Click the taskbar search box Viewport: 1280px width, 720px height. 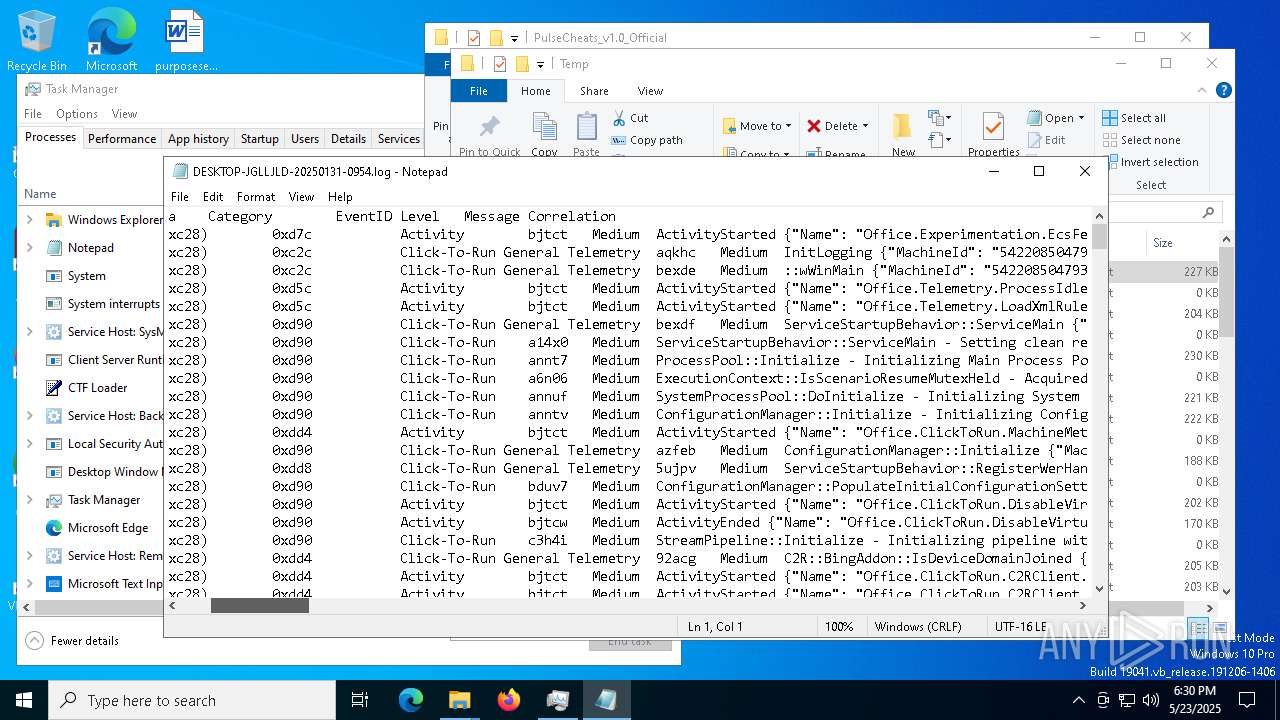pyautogui.click(x=192, y=700)
